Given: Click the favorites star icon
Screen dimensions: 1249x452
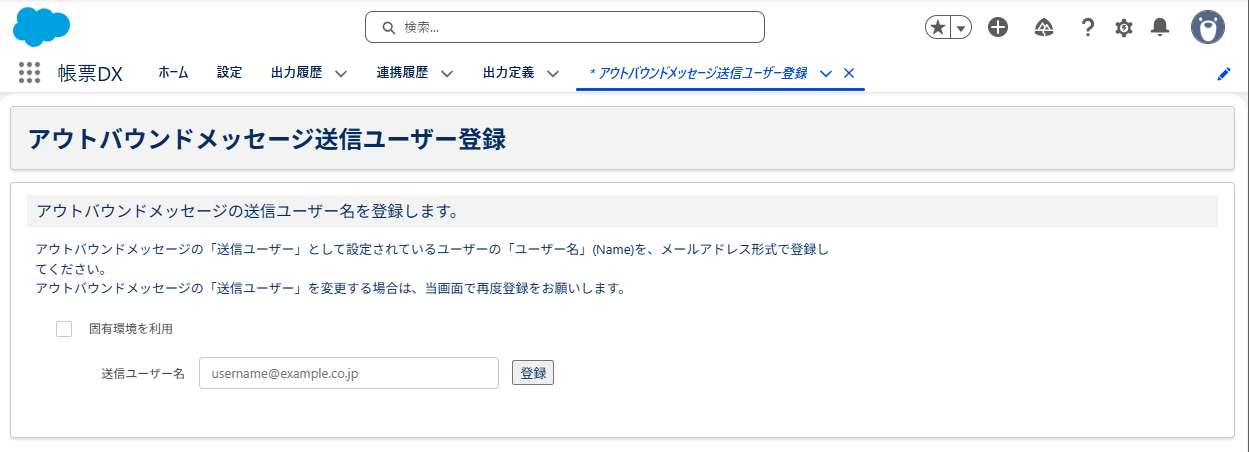Looking at the screenshot, I should (x=938, y=28).
